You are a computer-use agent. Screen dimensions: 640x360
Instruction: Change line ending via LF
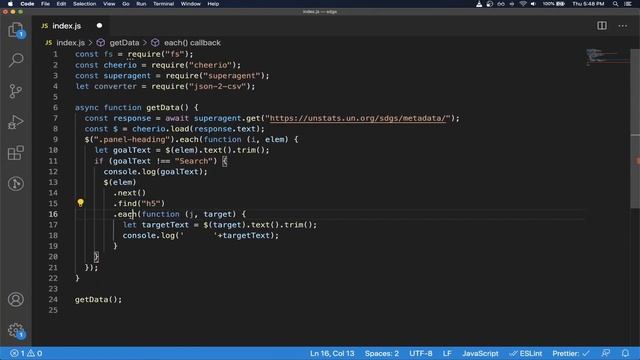pyautogui.click(x=447, y=353)
